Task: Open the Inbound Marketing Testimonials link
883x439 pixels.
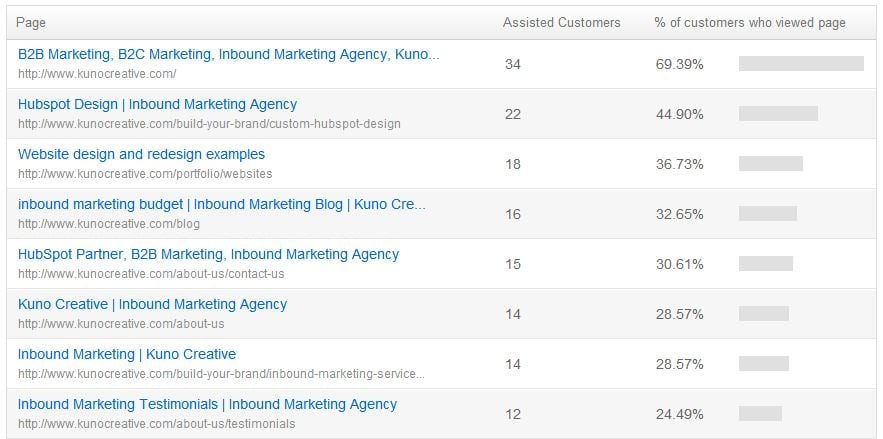Action: (x=207, y=404)
